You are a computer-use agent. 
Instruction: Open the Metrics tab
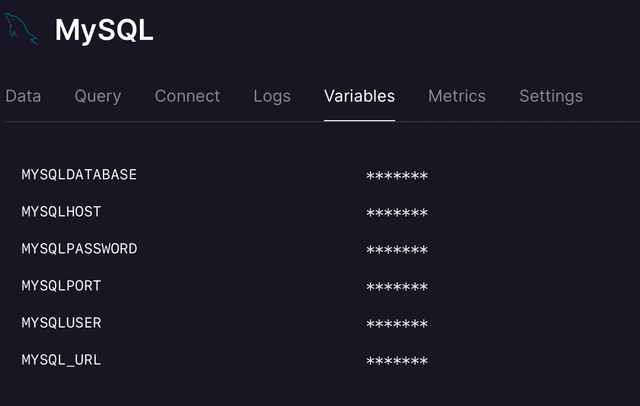click(457, 96)
